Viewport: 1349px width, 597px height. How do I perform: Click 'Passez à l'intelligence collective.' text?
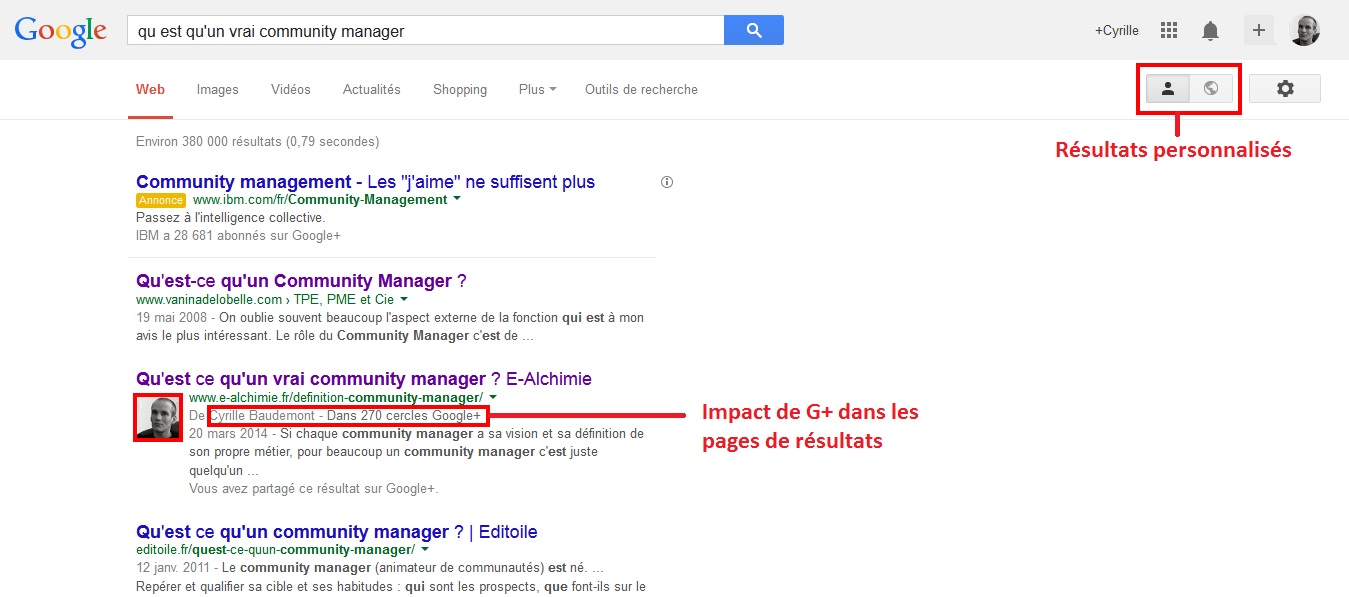(x=230, y=217)
